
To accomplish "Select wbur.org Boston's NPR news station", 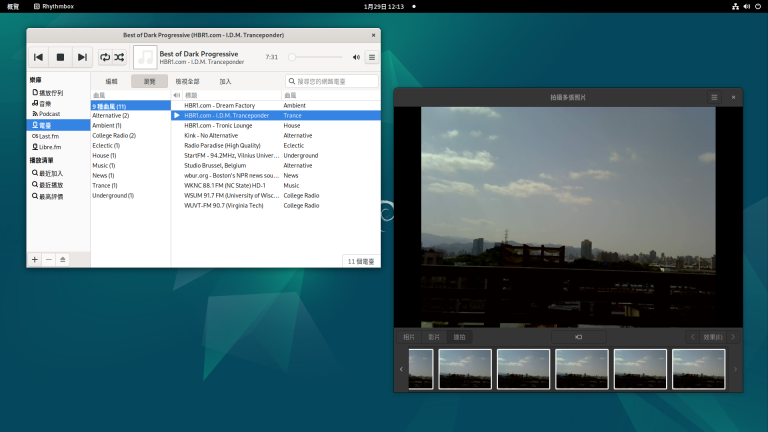I will [276, 175].
